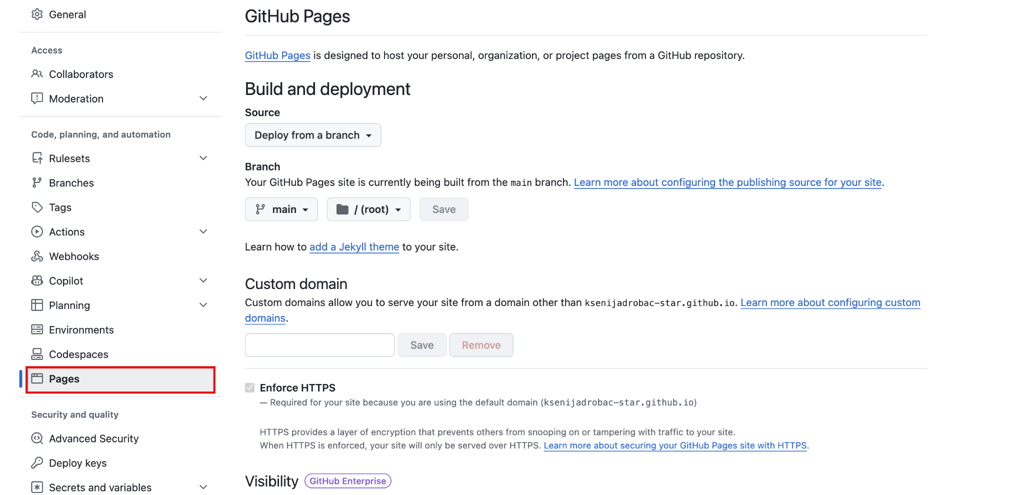The height and width of the screenshot is (495, 1024).
Task: Click the Planning table icon
Action: click(x=37, y=306)
